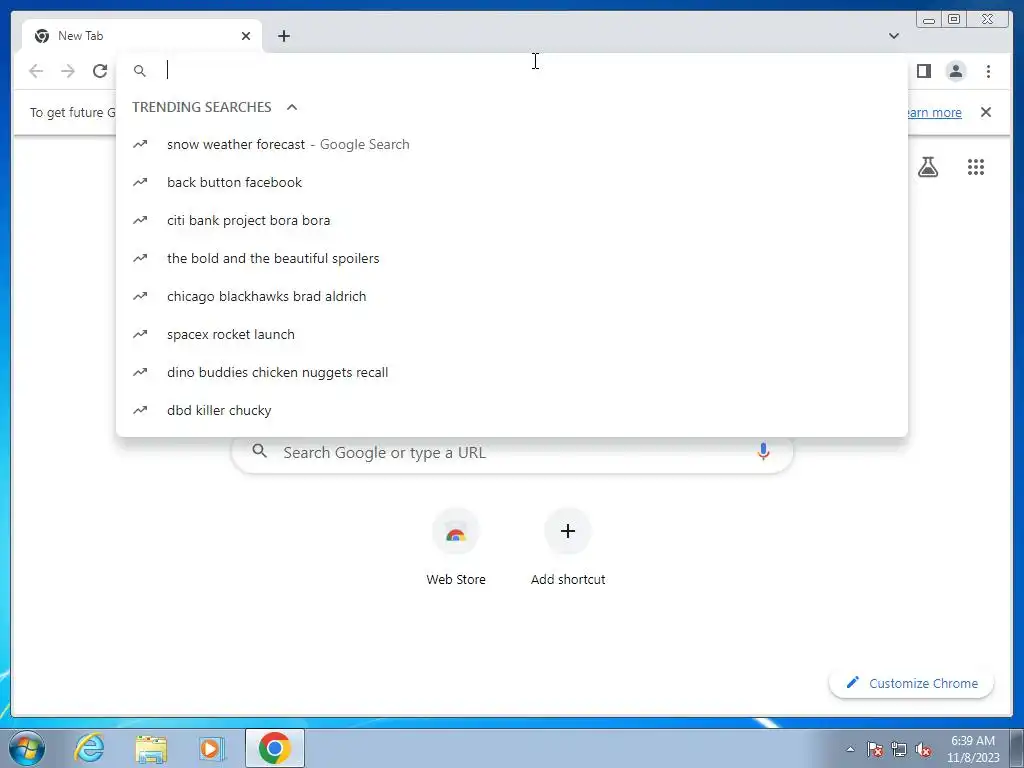The width and height of the screenshot is (1024, 768).
Task: Toggle the side panel icon
Action: point(923,71)
